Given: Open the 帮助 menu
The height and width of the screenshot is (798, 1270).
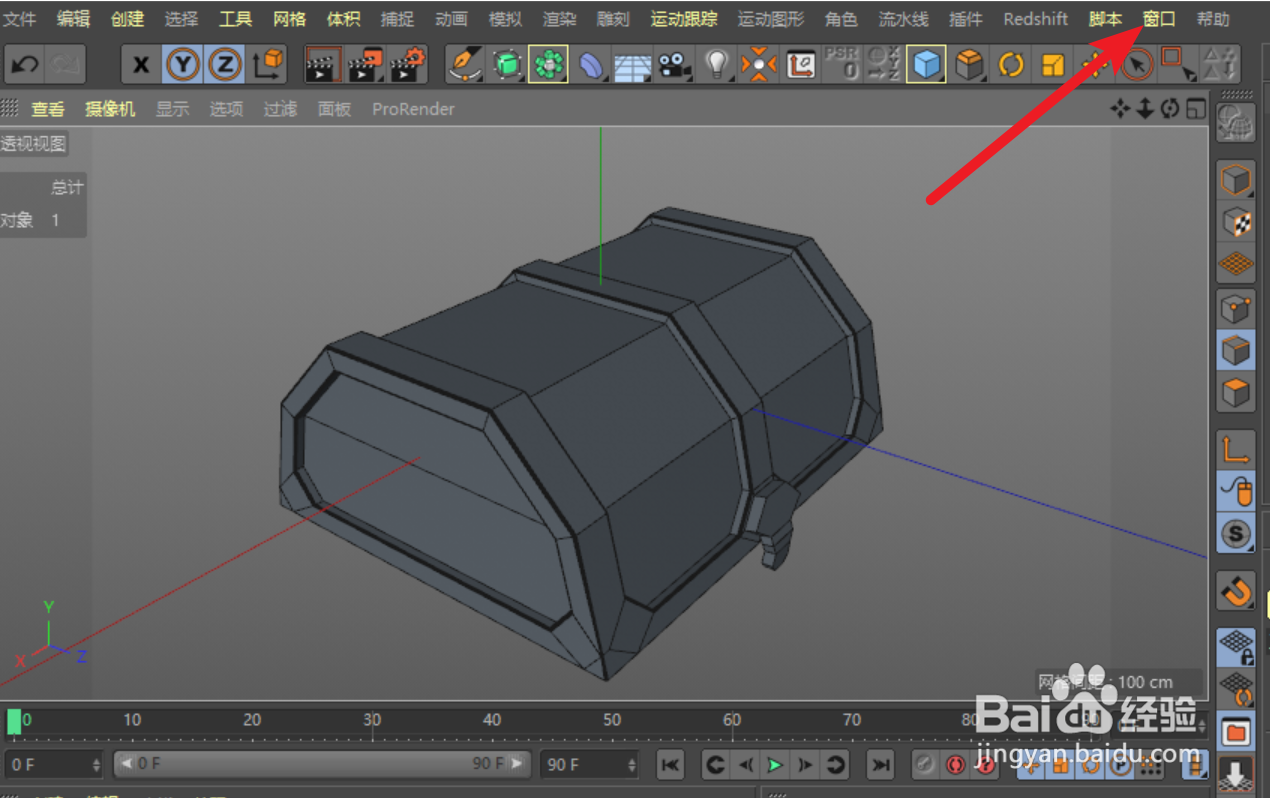Looking at the screenshot, I should pos(1213,19).
